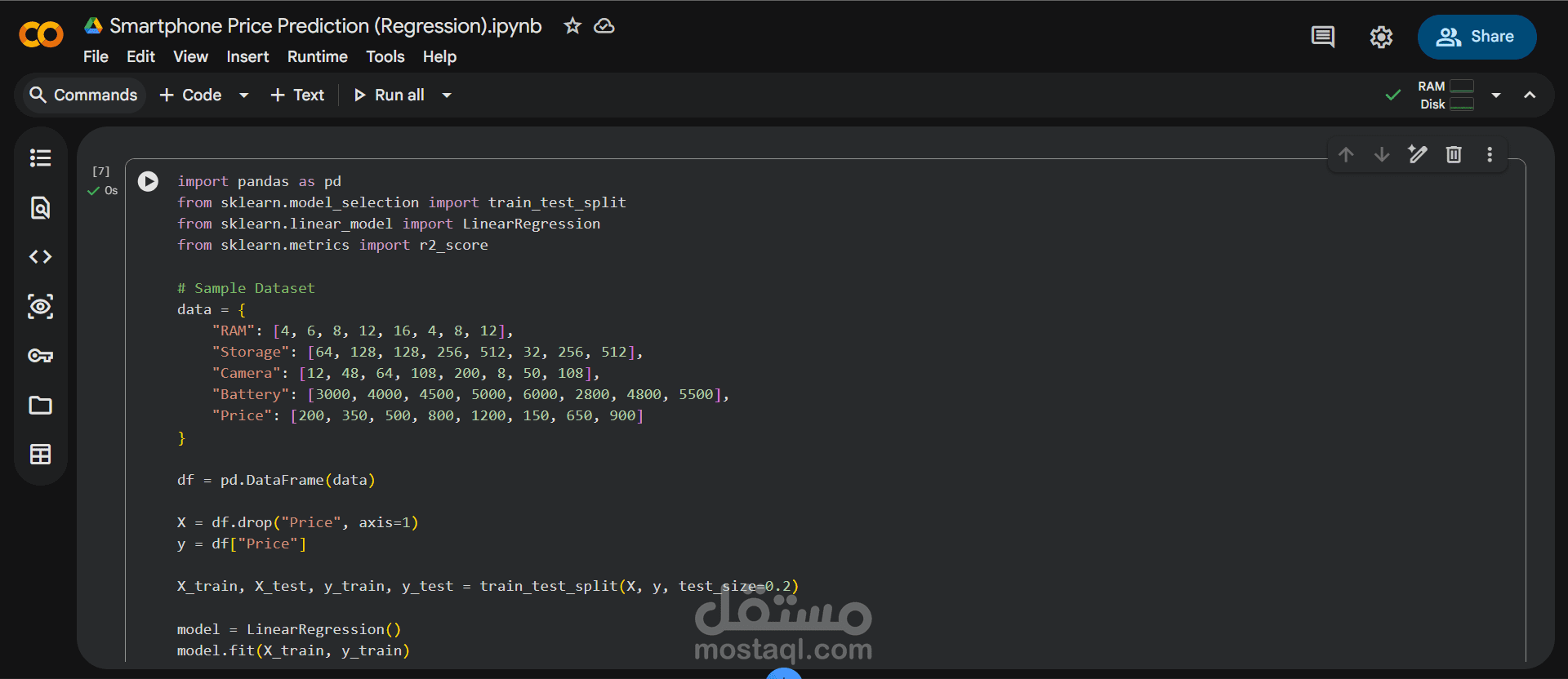
Task: Click the '"RAM": [4, 6, 8...' line
Action: click(x=363, y=331)
